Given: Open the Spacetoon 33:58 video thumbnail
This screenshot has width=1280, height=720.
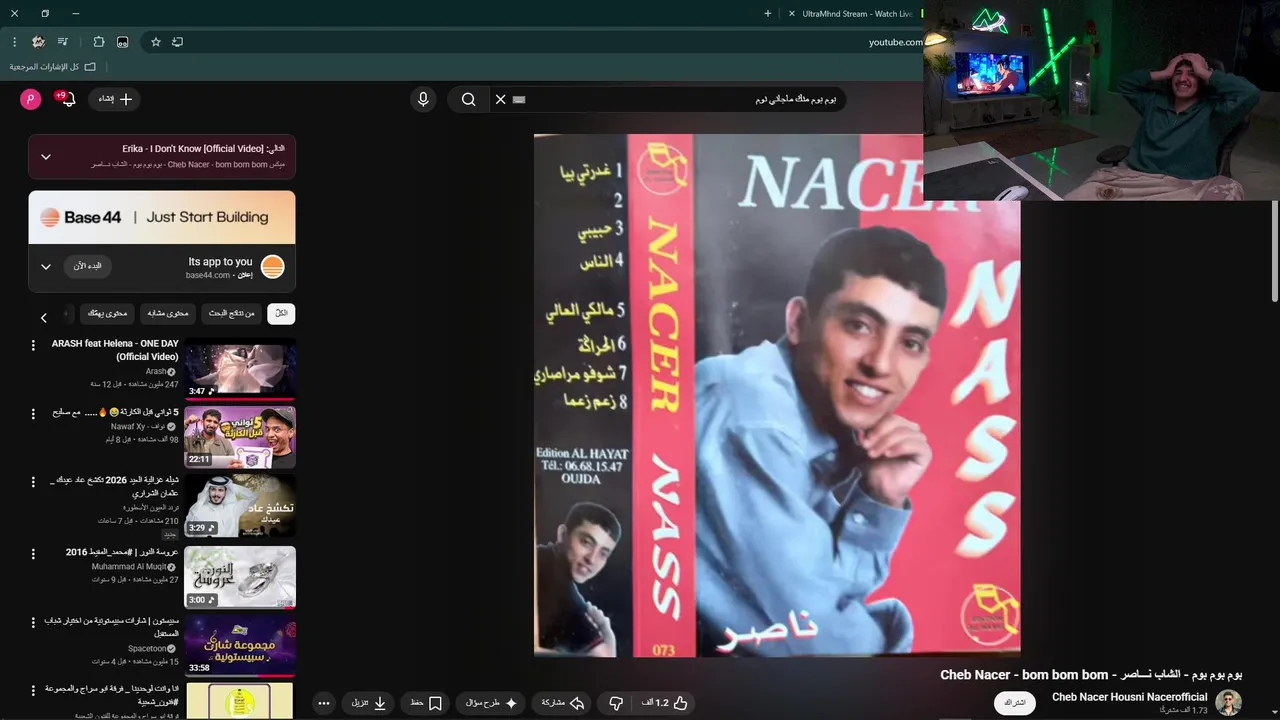Looking at the screenshot, I should tap(240, 646).
